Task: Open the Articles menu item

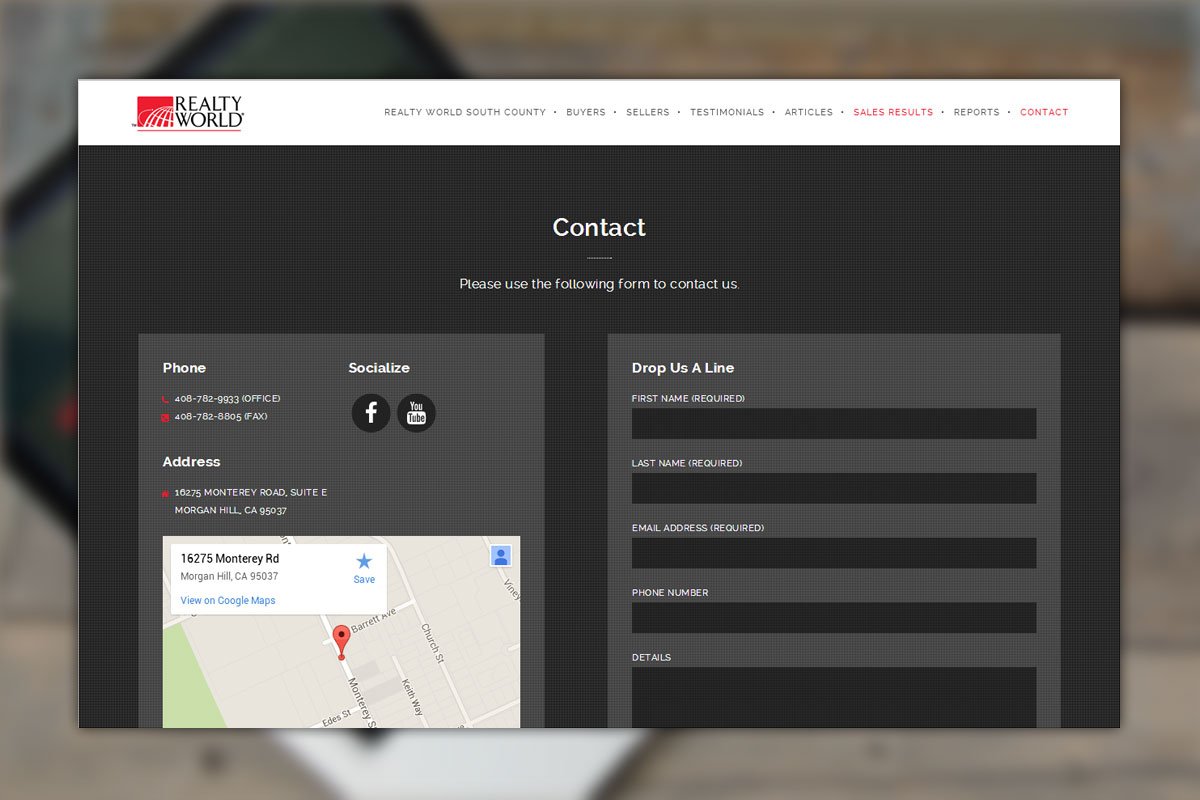Action: [x=809, y=112]
